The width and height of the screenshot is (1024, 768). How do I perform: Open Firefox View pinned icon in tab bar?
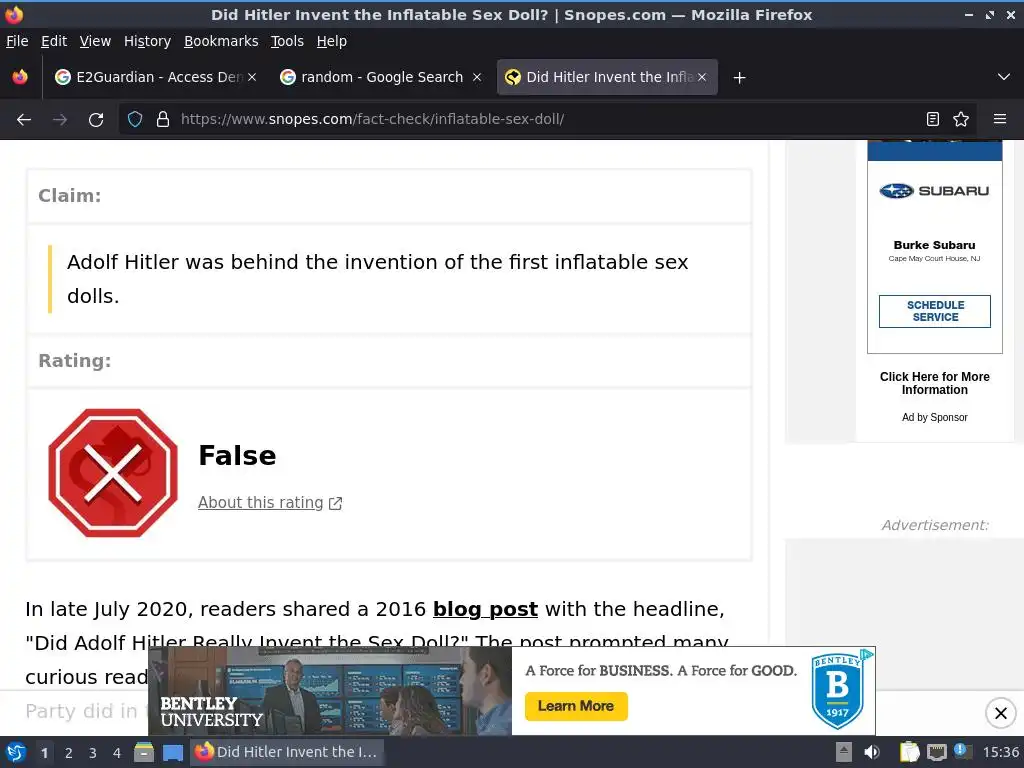tap(20, 77)
